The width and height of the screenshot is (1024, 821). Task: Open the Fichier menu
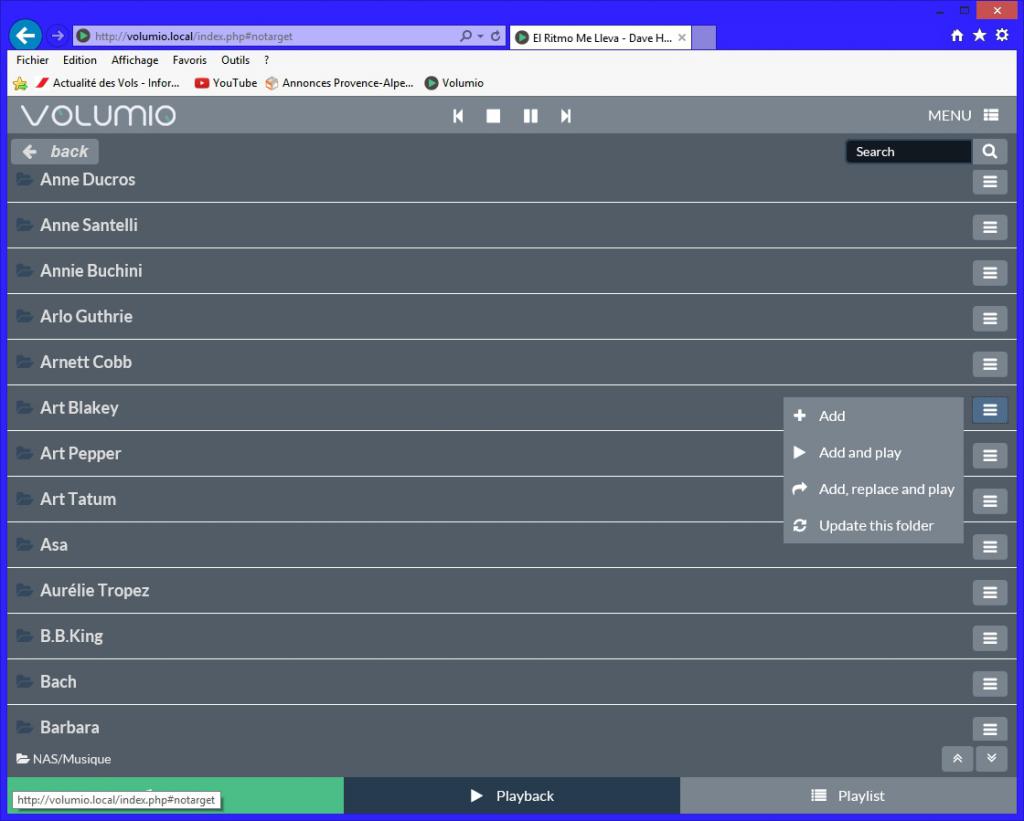tap(32, 60)
